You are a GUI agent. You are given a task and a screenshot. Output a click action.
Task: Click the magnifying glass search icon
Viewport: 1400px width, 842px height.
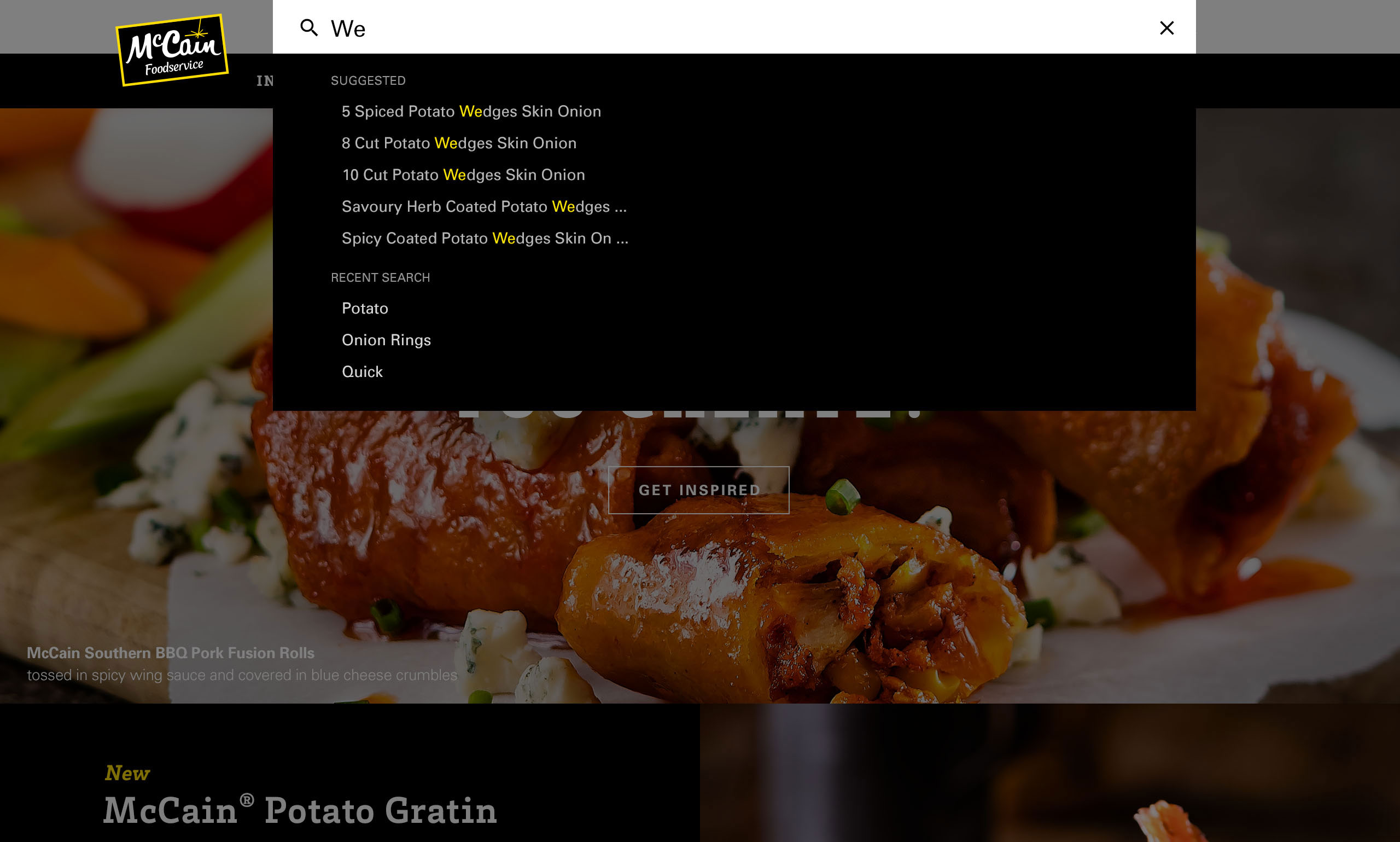click(309, 27)
